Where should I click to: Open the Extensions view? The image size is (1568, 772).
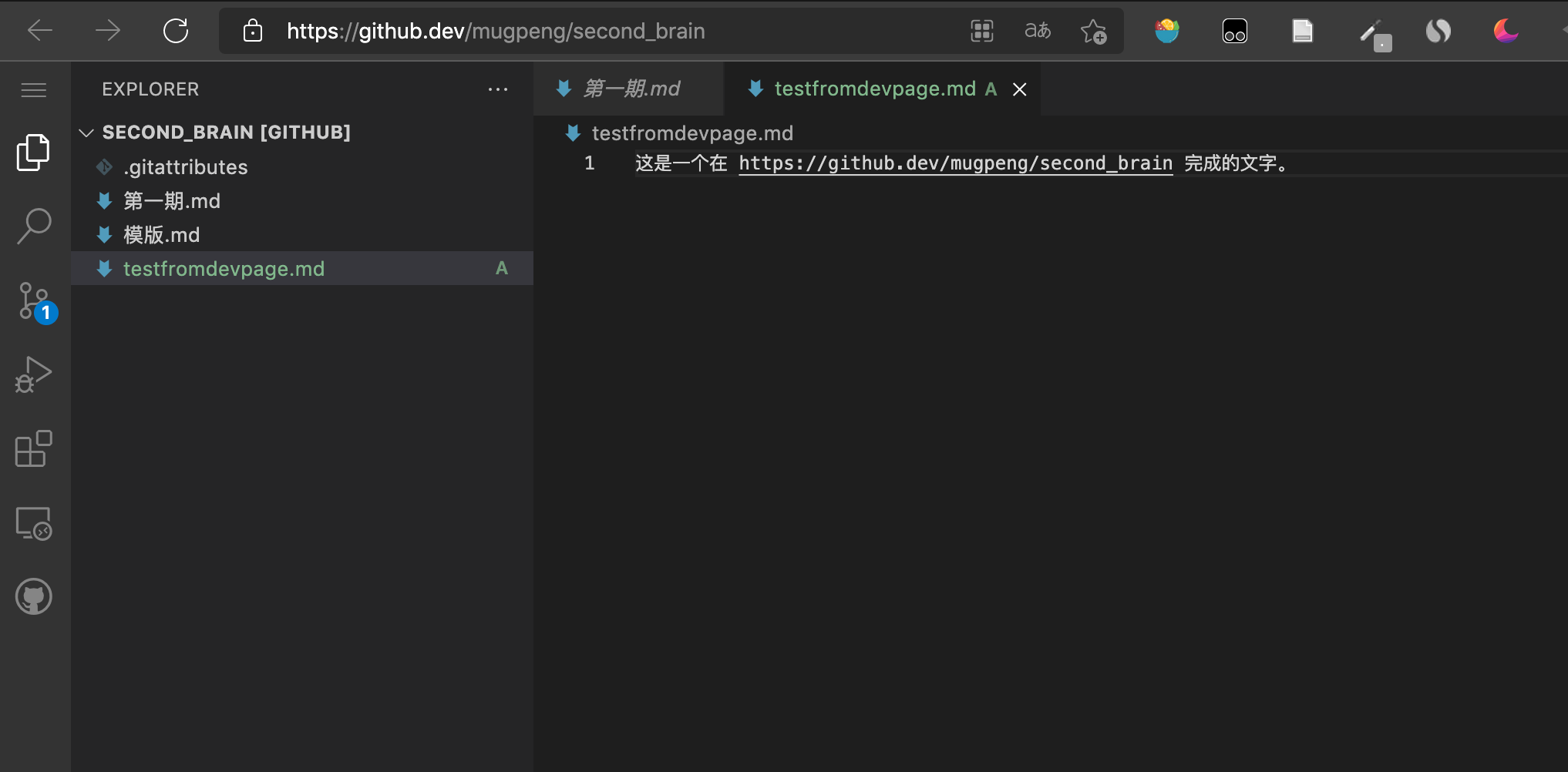[x=34, y=448]
